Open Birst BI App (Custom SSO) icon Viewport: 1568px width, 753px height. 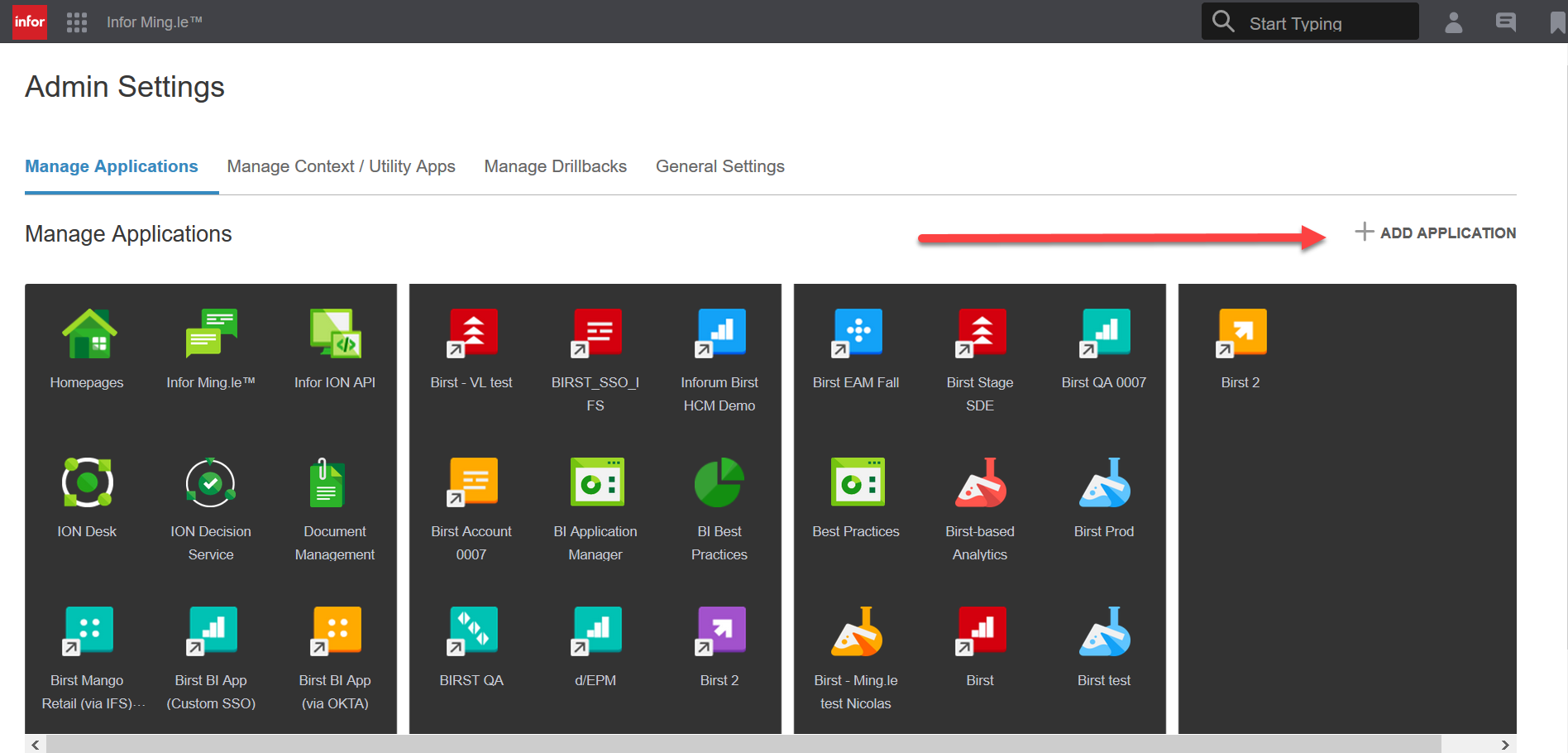(x=212, y=631)
